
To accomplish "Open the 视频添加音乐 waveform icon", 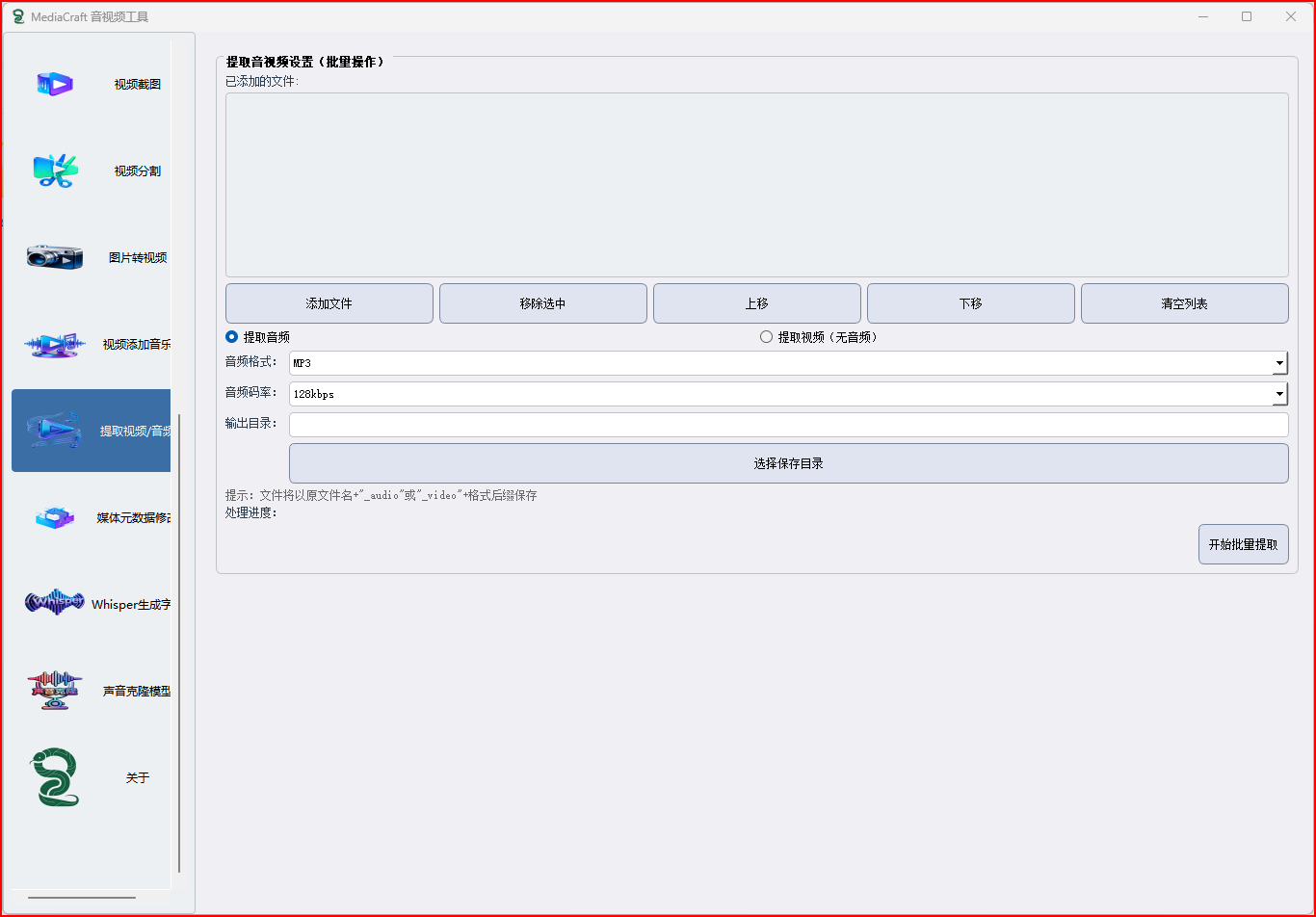I will point(55,345).
